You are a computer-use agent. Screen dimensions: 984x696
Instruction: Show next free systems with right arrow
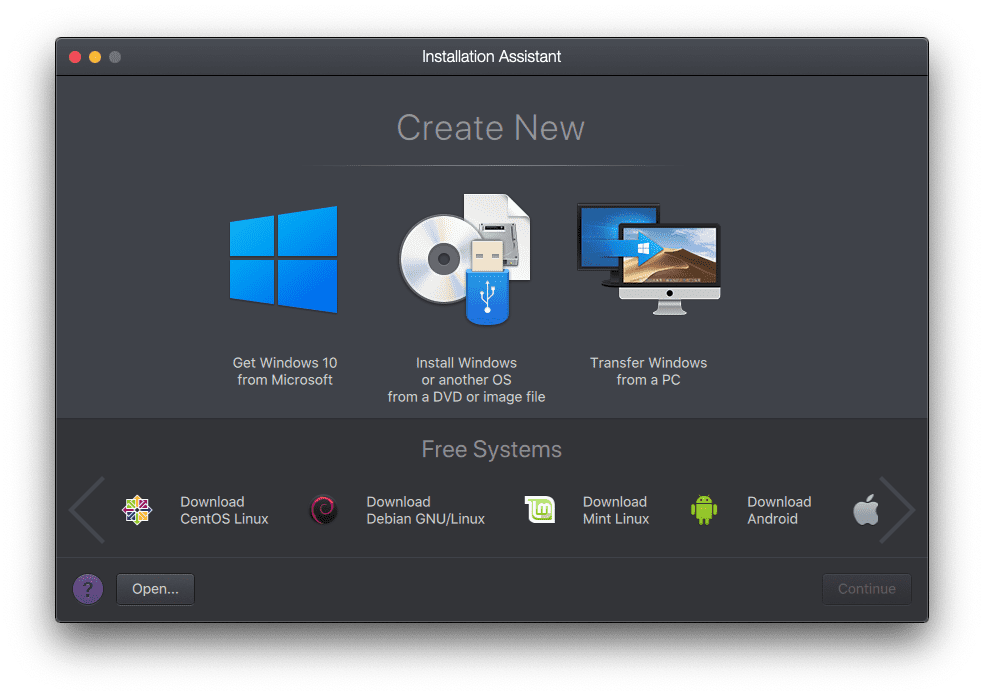tap(897, 510)
